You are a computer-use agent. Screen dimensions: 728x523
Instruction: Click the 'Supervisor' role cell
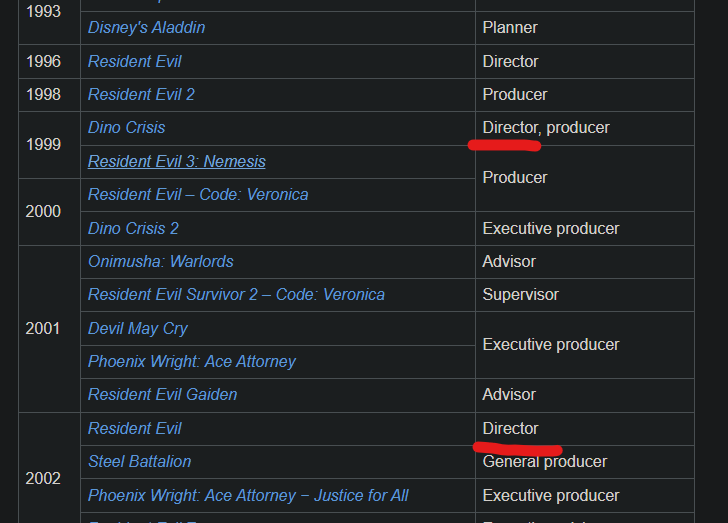521,294
